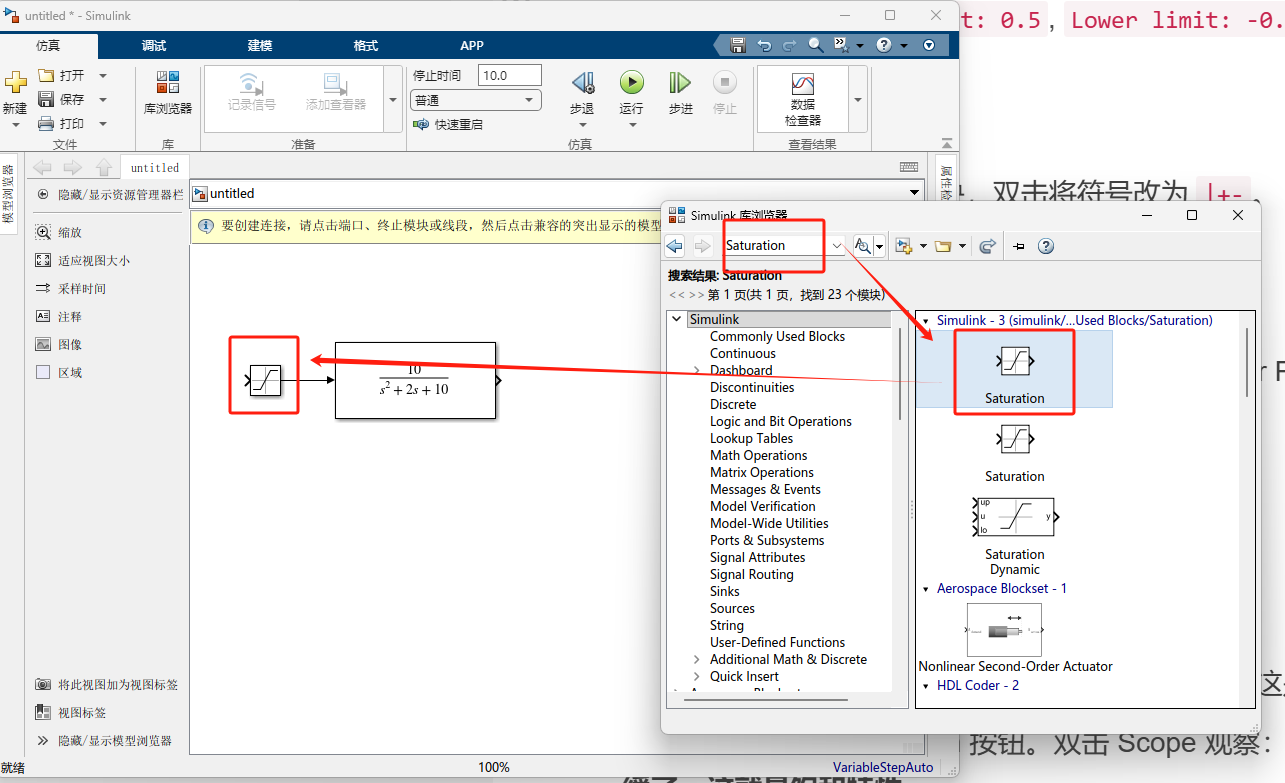Switch to the 调试 (Debug) tab
The height and width of the screenshot is (783, 1285).
pyautogui.click(x=154, y=45)
